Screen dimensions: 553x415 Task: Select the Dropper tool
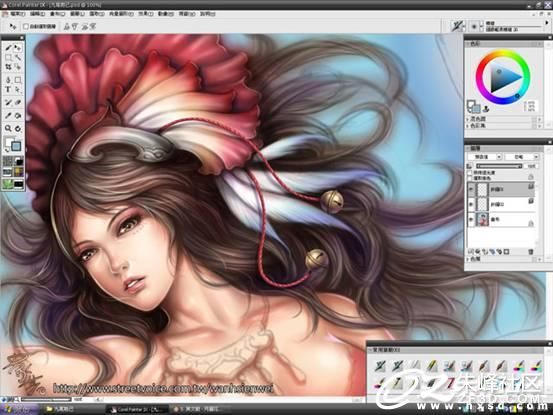pyautogui.click(x=8, y=116)
